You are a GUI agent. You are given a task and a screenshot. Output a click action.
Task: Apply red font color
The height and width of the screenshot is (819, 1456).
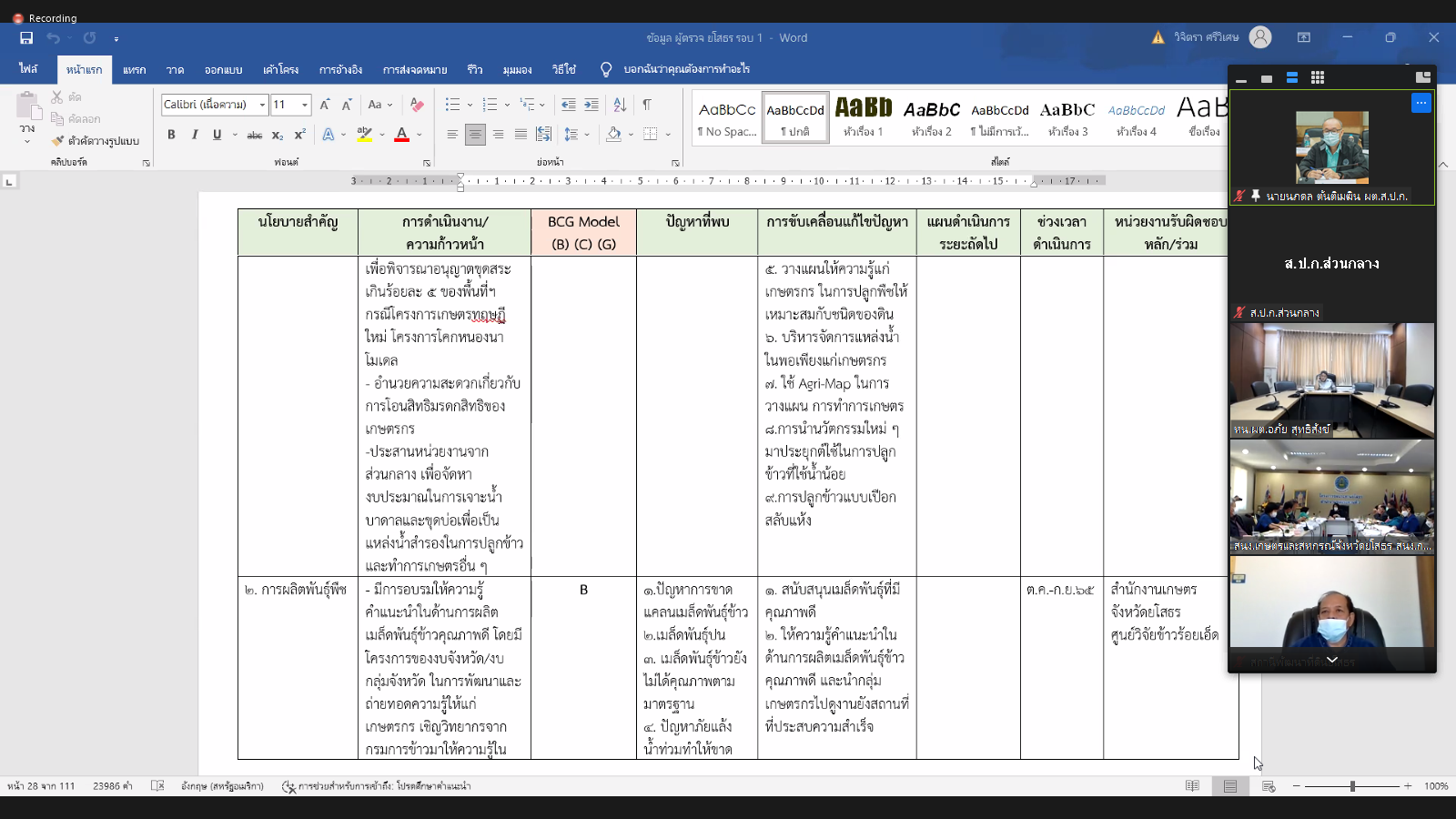(401, 135)
